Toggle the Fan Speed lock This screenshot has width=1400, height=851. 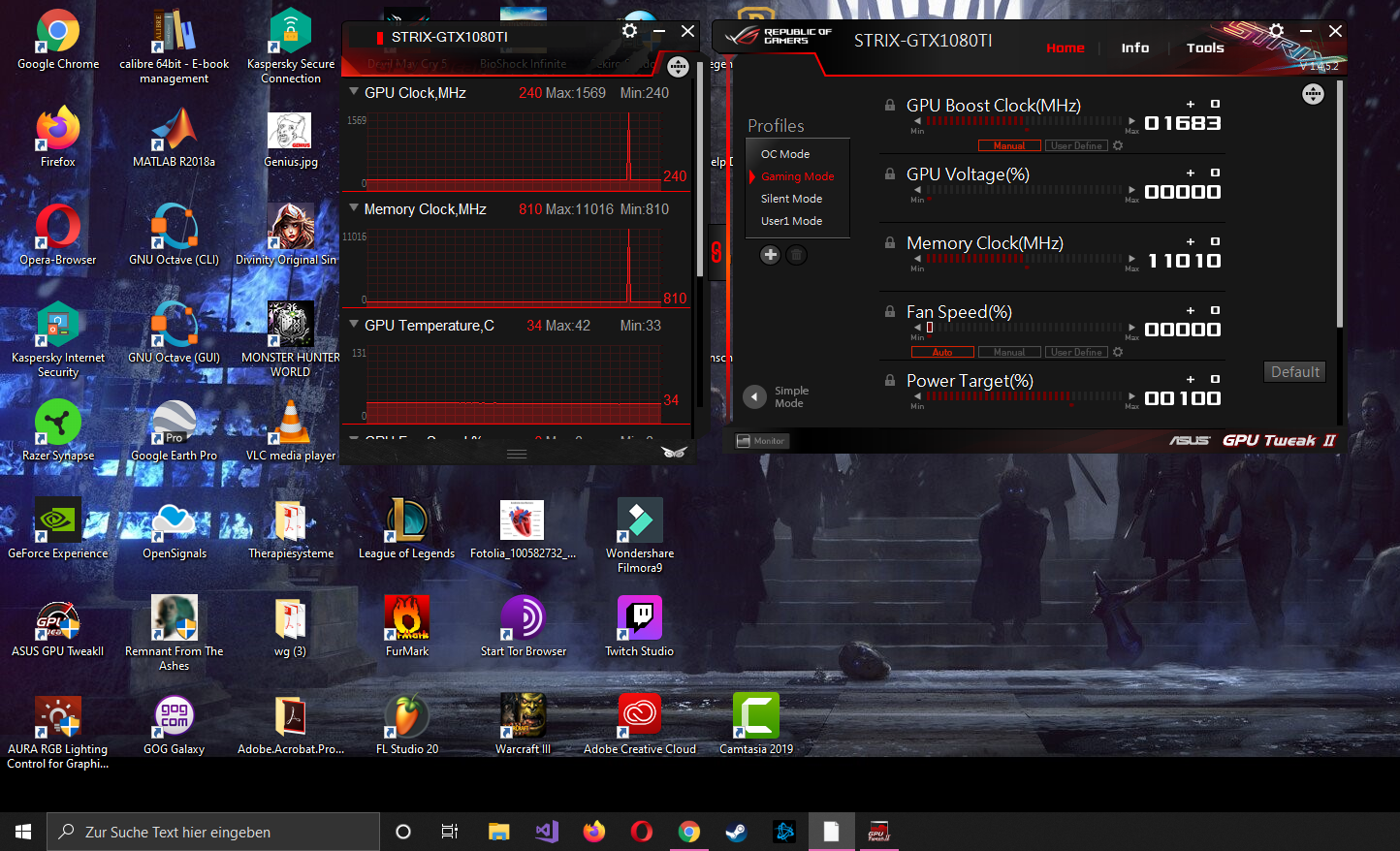890,311
